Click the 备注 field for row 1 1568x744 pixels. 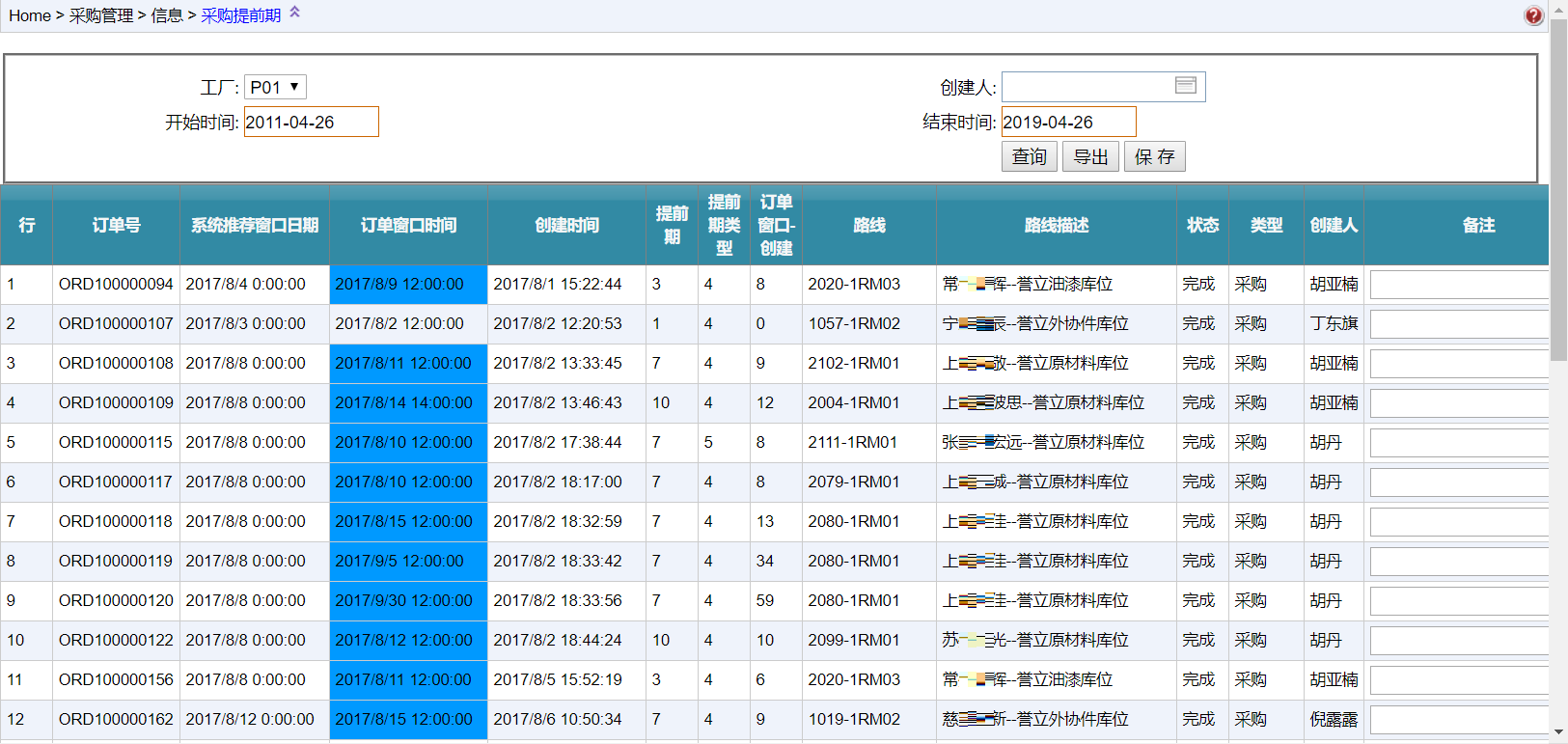1458,285
